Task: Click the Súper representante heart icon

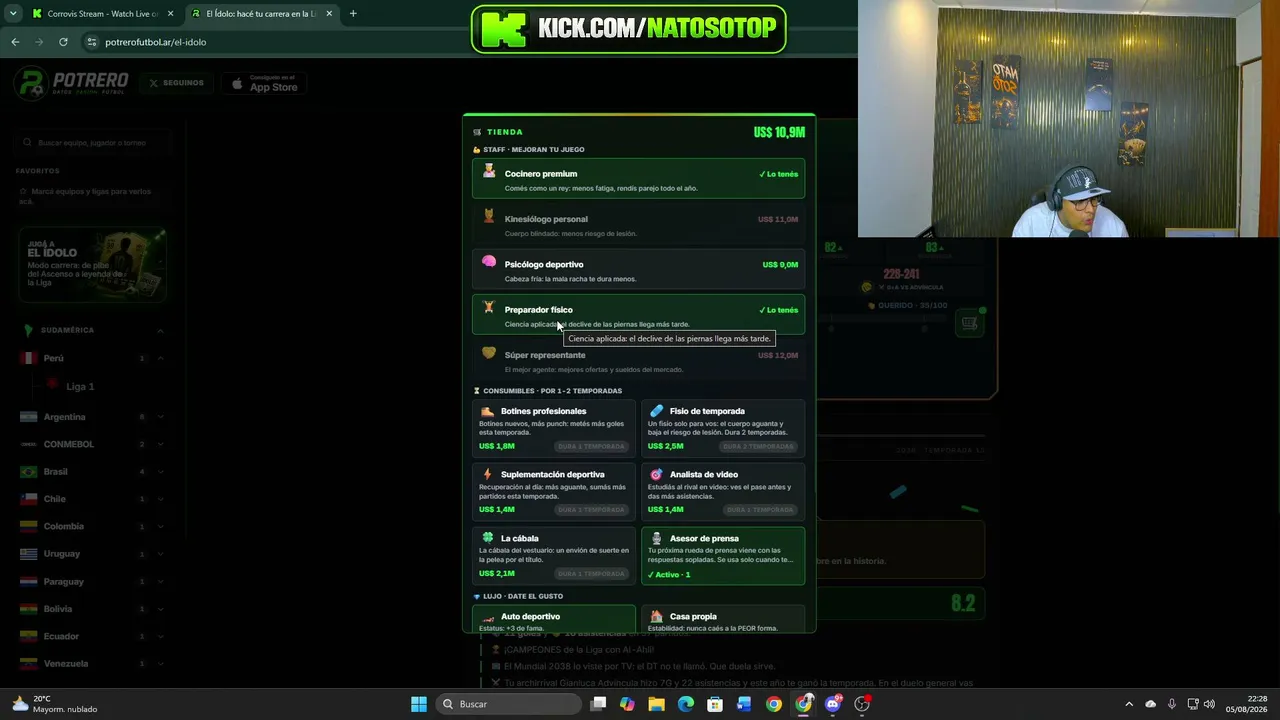Action: click(489, 353)
